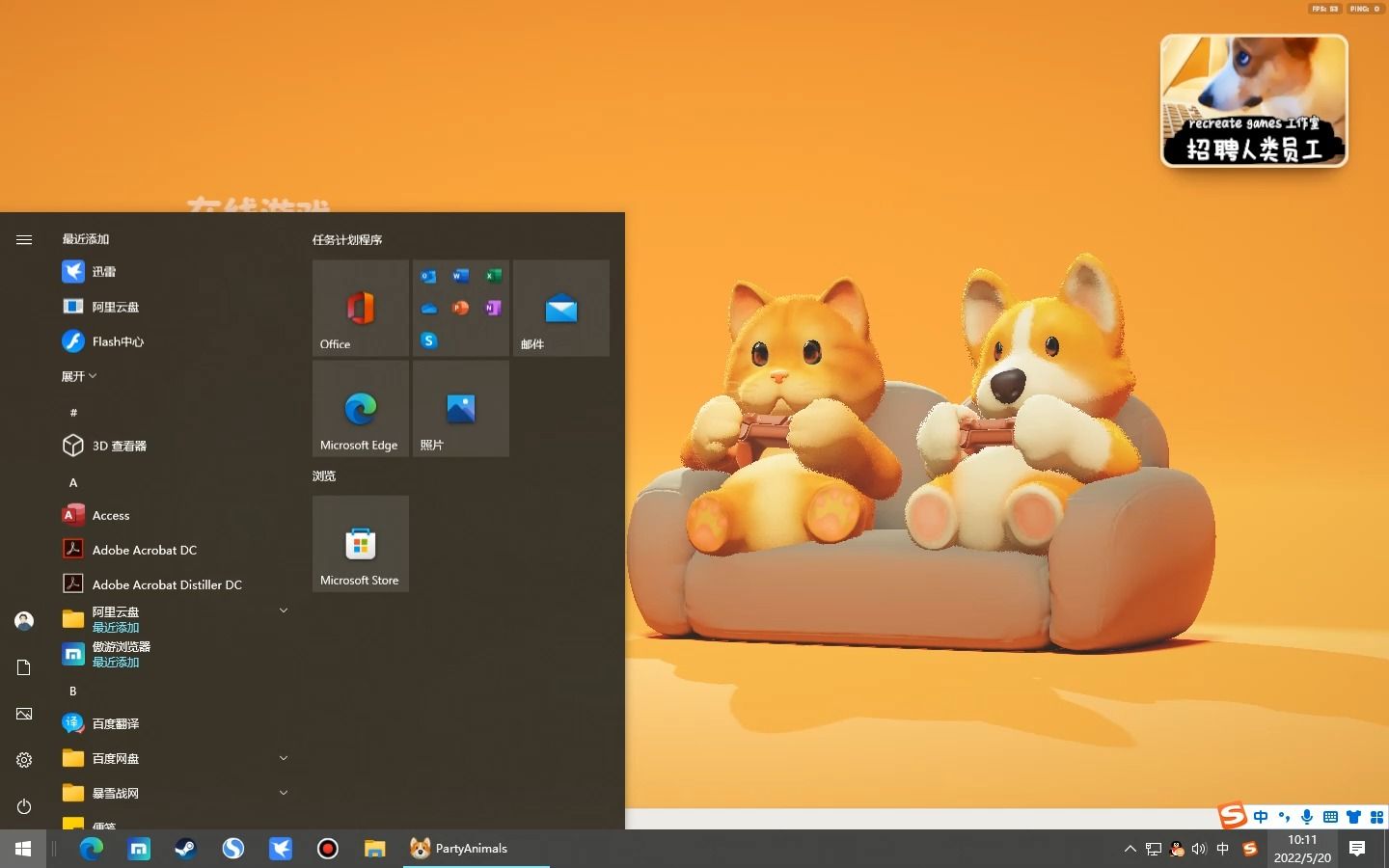Open the notification action center
1389x868 pixels.
click(1357, 849)
